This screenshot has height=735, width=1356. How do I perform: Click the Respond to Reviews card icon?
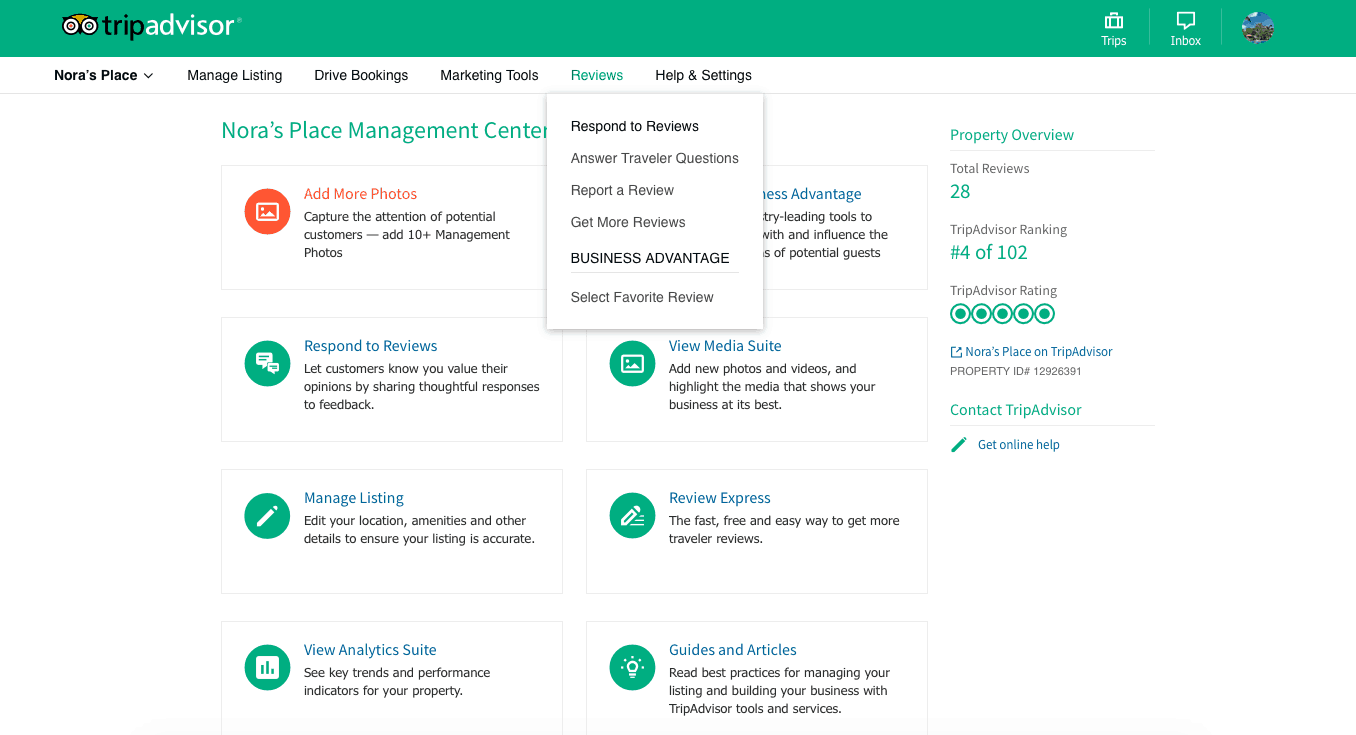coord(267,363)
